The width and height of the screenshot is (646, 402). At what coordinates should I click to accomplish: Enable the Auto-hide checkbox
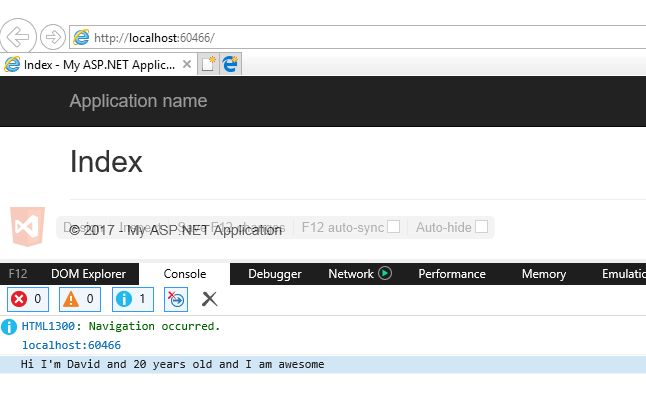(x=481, y=227)
